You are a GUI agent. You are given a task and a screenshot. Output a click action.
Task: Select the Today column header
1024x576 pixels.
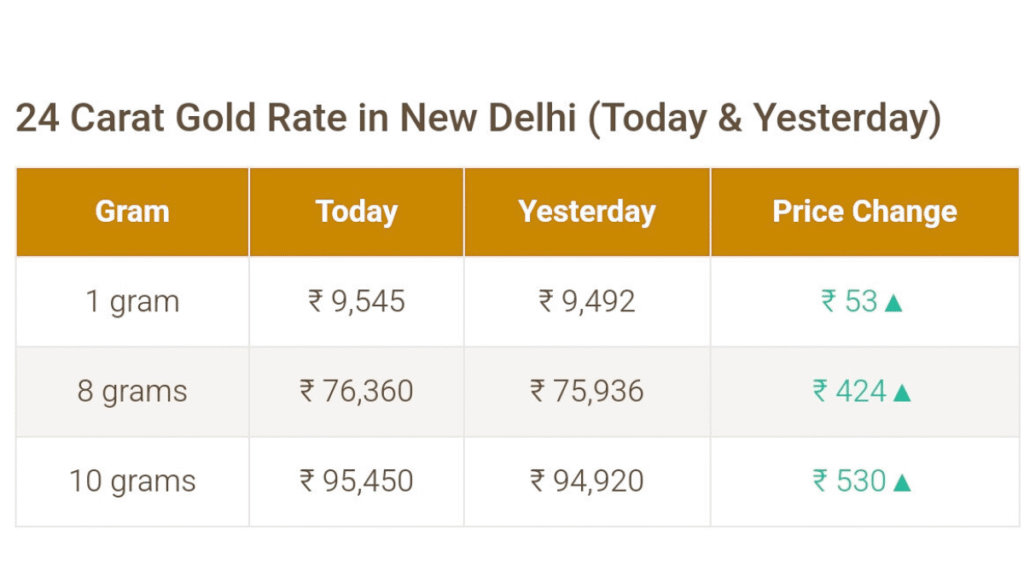pos(357,212)
